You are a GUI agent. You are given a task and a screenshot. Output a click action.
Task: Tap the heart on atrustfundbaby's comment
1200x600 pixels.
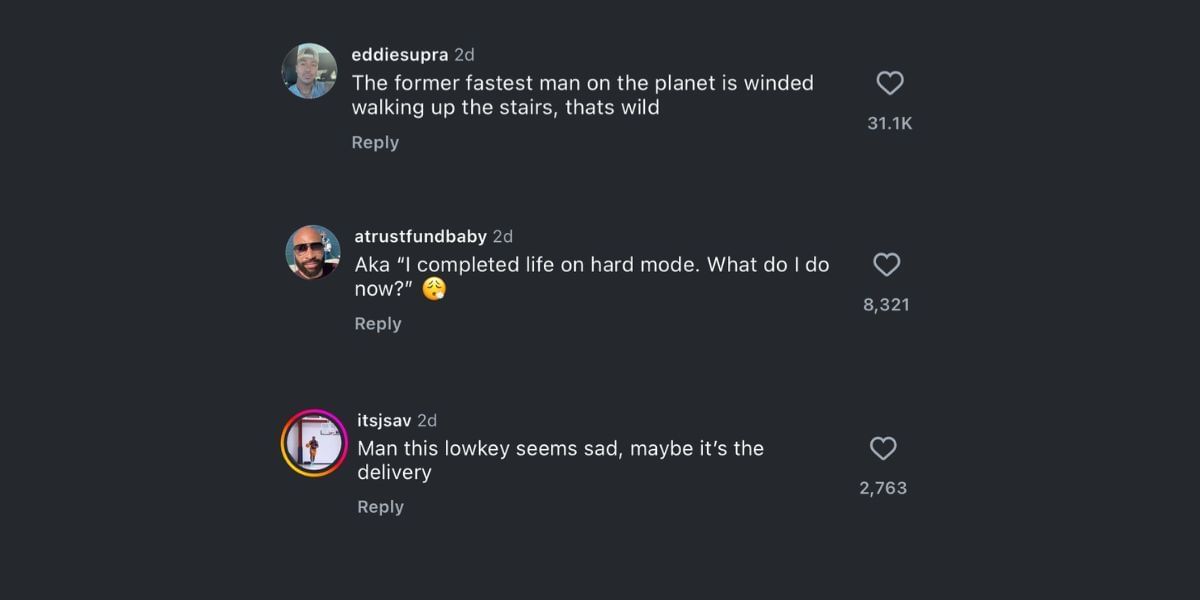(887, 265)
